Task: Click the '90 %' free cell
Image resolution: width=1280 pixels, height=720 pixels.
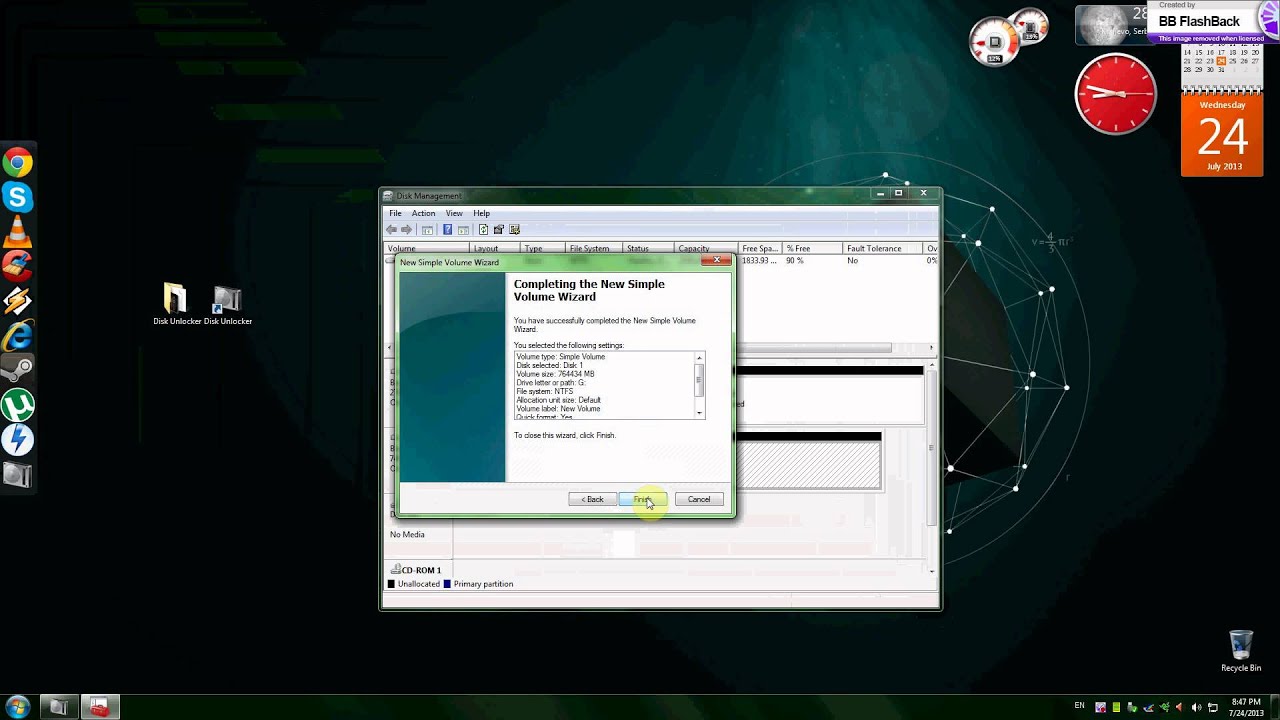Action: 795,261
